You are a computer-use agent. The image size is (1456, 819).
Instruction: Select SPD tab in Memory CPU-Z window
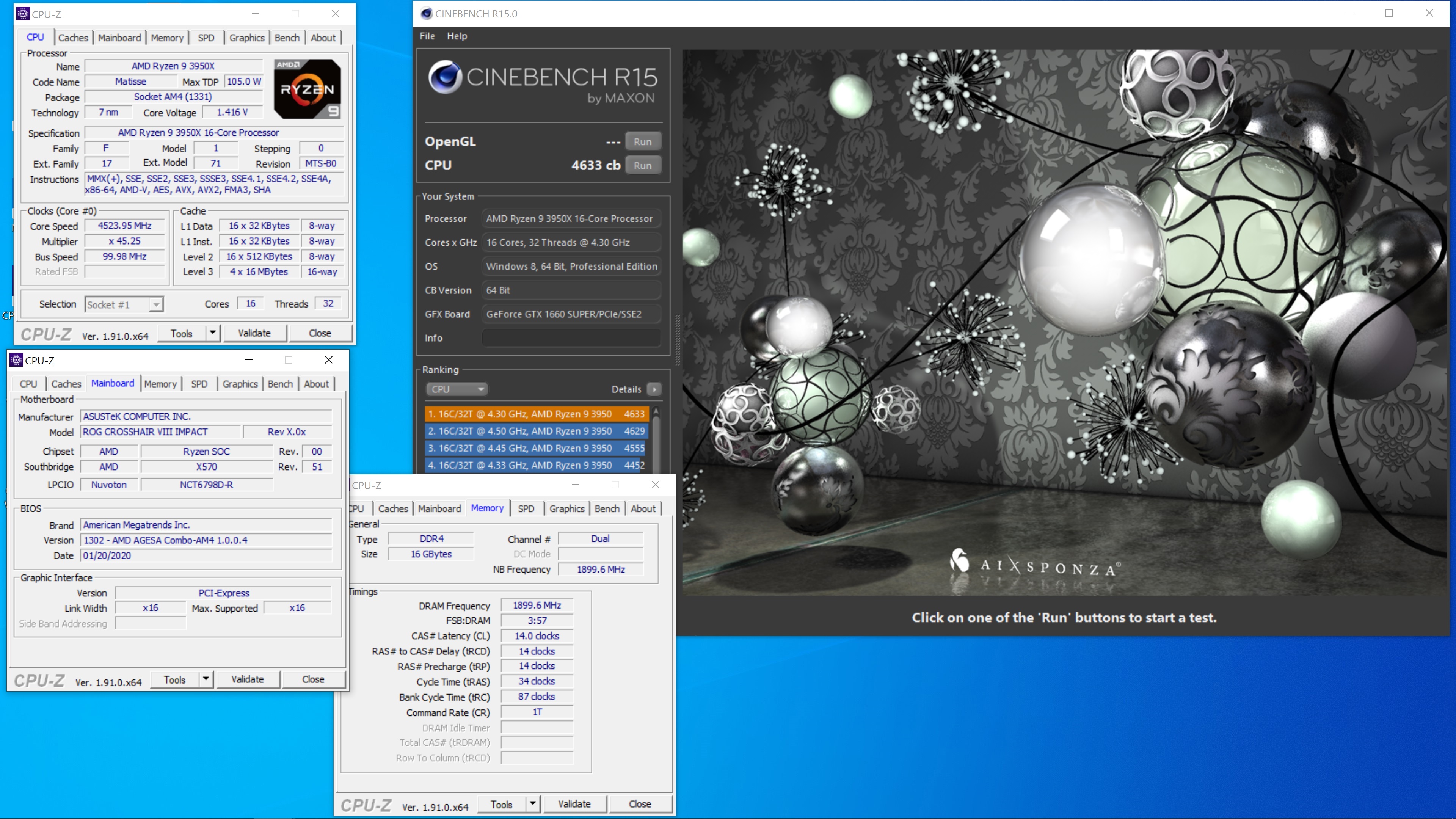tap(526, 509)
